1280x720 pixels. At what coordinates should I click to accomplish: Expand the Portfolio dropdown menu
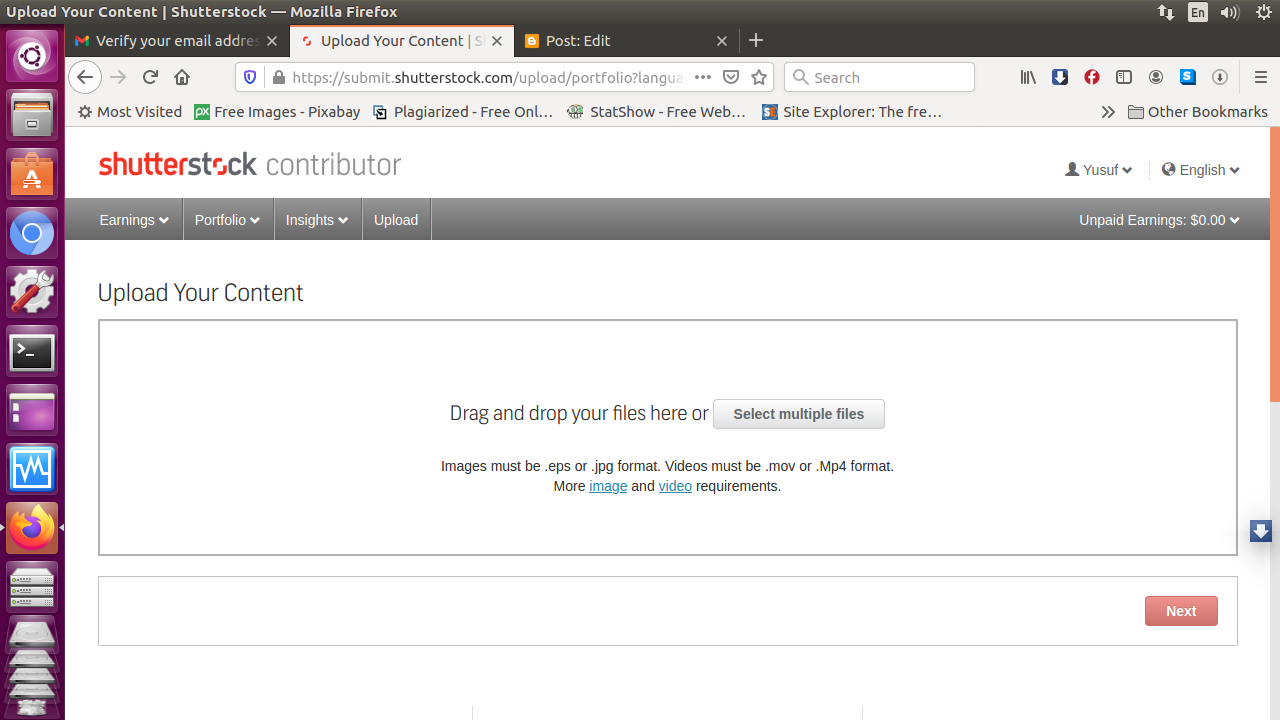point(228,220)
